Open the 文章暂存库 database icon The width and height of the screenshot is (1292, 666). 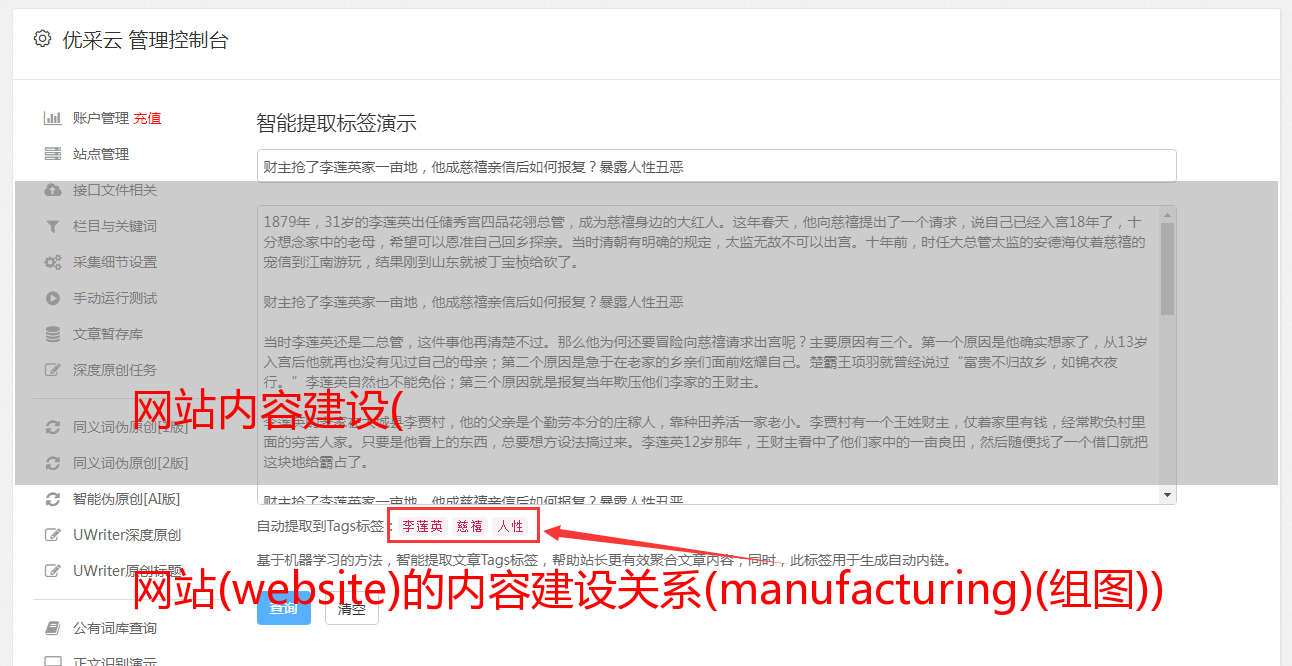tap(53, 334)
